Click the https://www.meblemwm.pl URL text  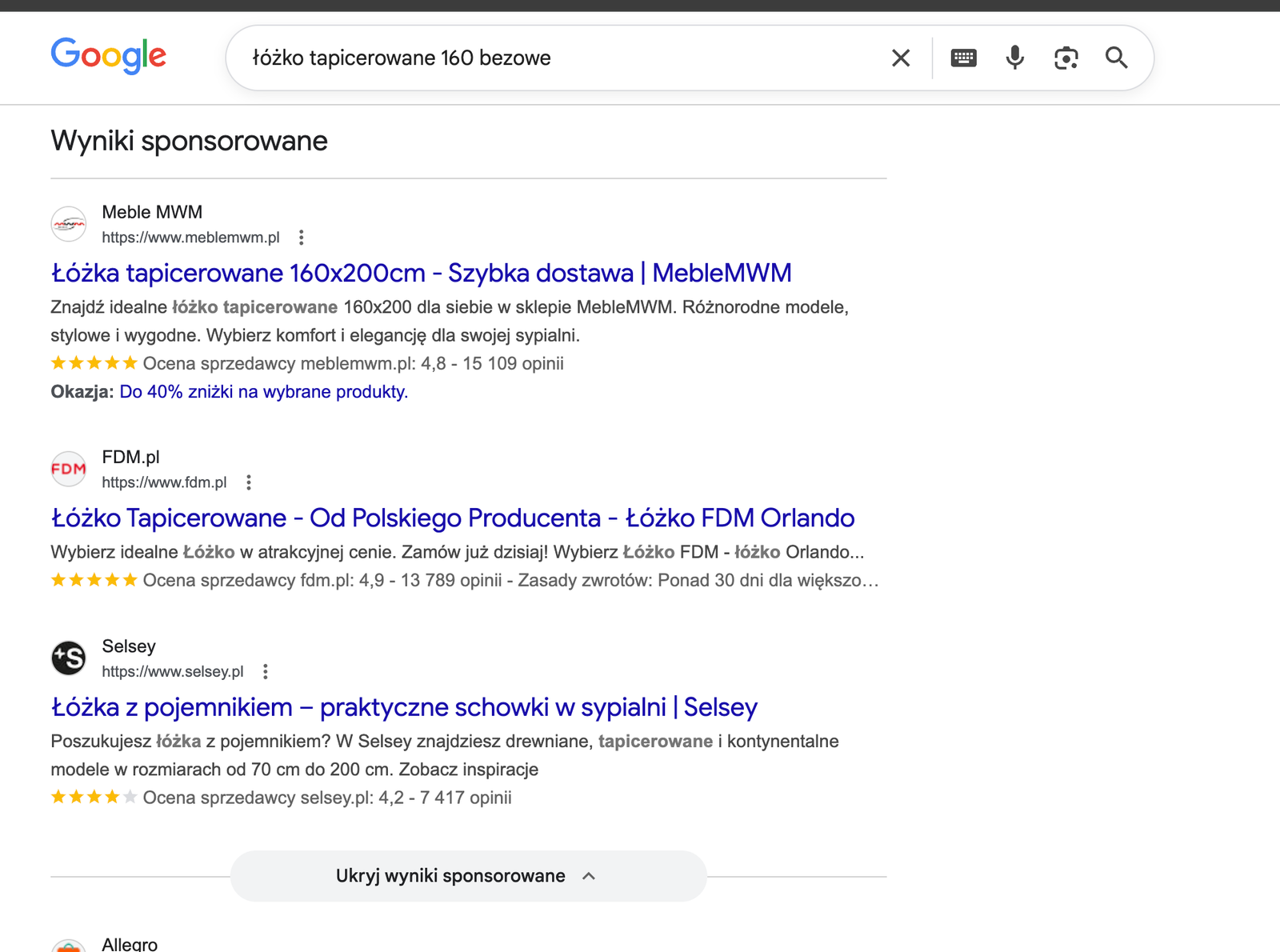click(x=190, y=238)
